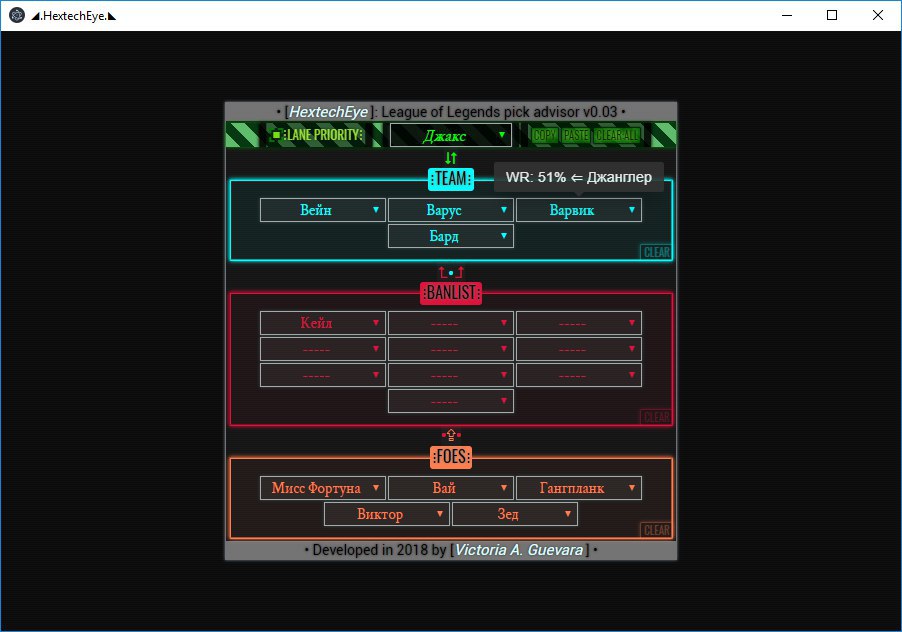Click the FOES section label

tap(451, 457)
